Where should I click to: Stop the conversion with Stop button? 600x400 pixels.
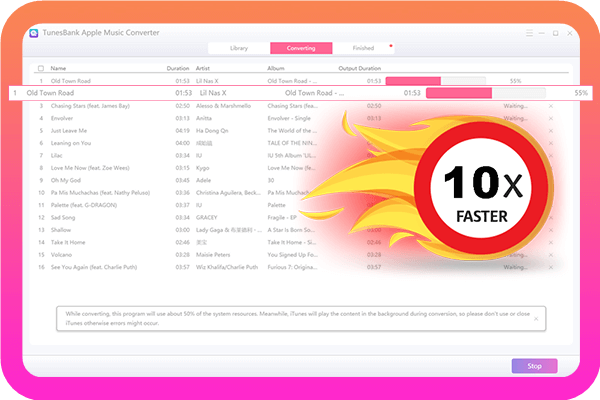tap(534, 366)
